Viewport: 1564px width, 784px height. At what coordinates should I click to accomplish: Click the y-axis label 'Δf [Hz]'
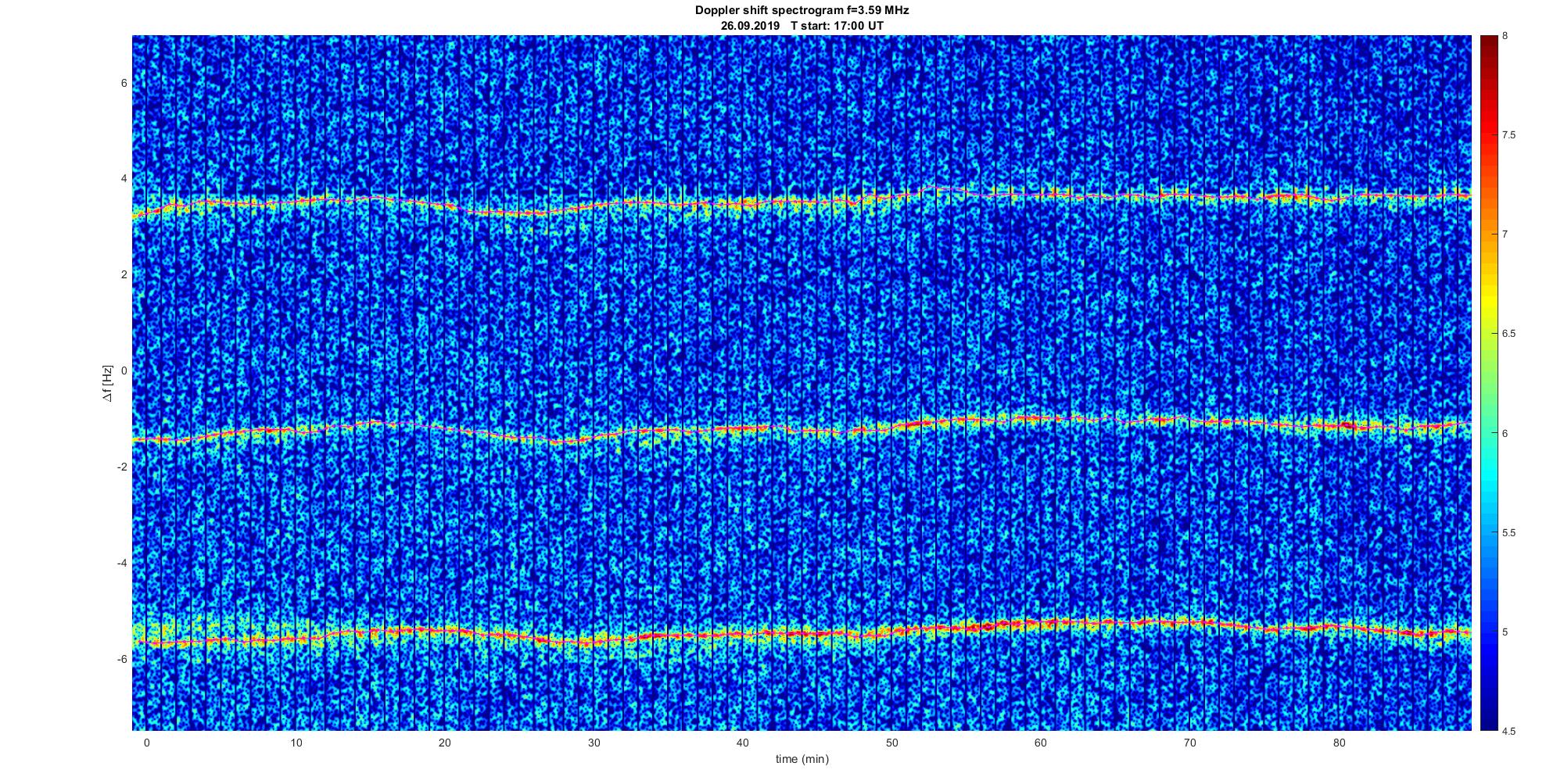[107, 383]
